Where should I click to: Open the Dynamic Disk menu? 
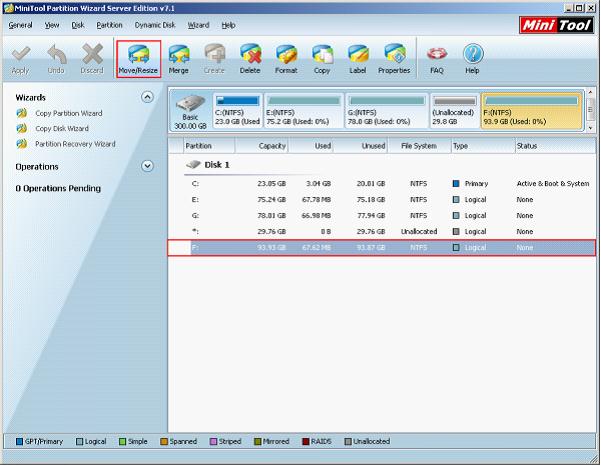[155, 25]
